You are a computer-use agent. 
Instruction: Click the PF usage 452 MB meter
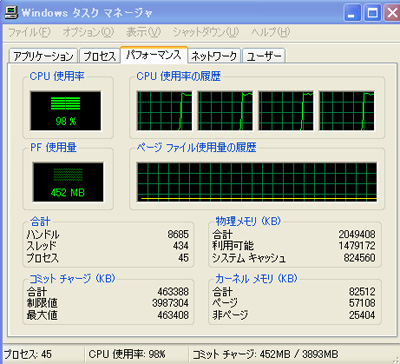click(x=68, y=182)
